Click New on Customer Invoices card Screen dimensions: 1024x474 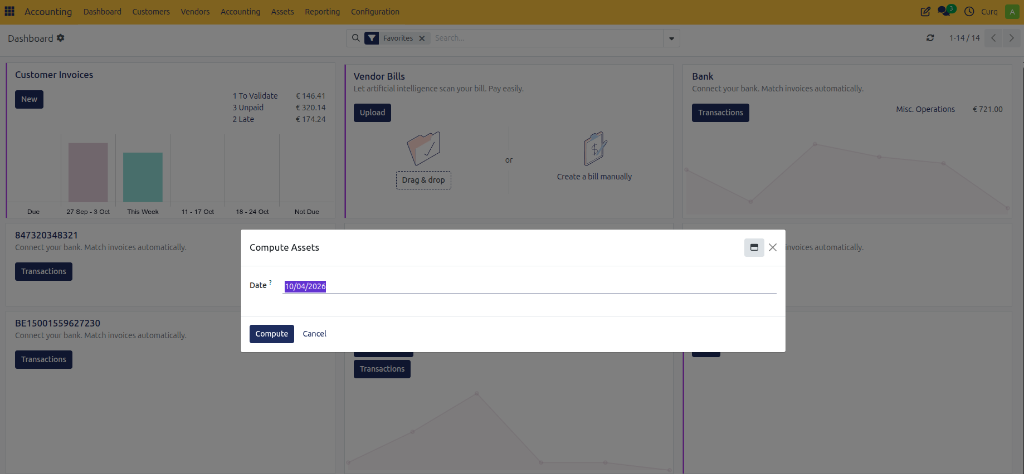(x=29, y=99)
